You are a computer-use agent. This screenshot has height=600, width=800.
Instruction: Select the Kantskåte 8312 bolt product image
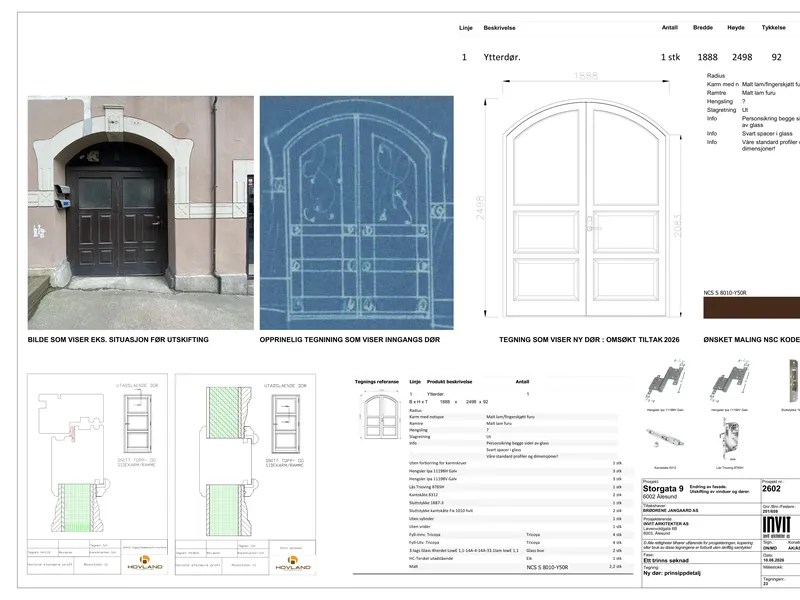665,439
